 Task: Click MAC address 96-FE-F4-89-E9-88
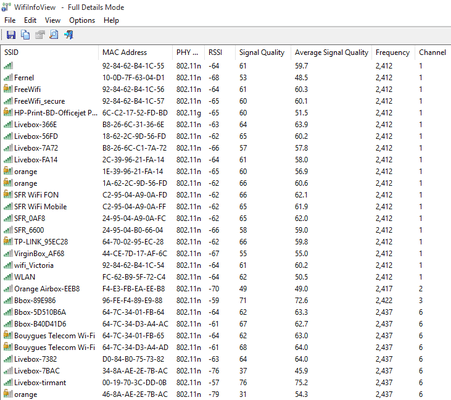132,300
